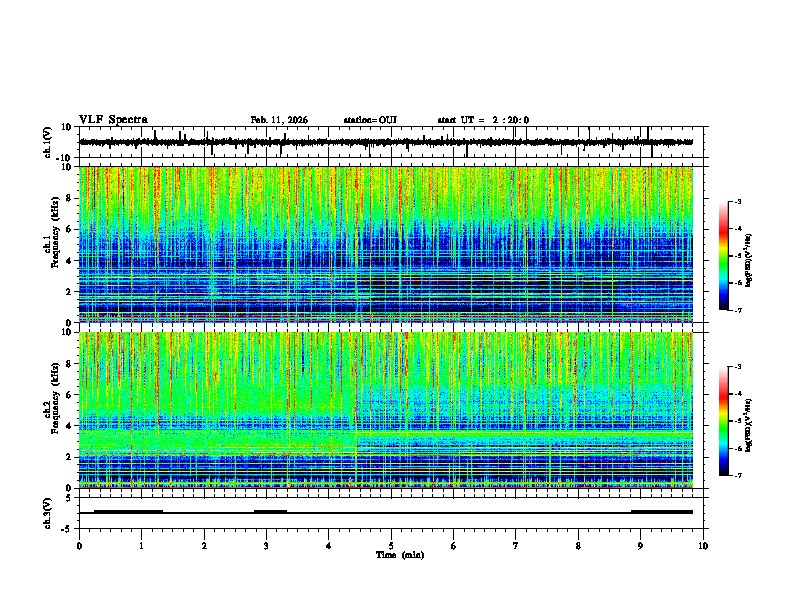Click the "station=OUI" header label
The height and width of the screenshot is (612, 792).
point(370,120)
